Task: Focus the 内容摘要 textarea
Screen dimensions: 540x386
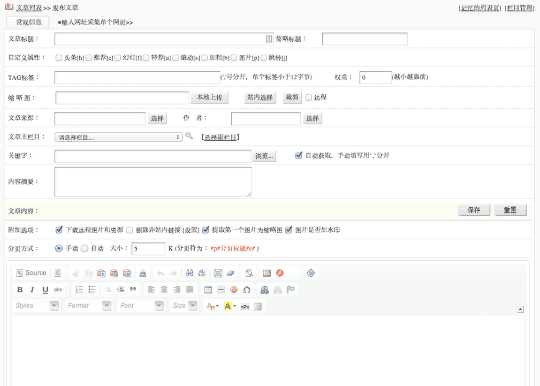Action: click(x=153, y=182)
